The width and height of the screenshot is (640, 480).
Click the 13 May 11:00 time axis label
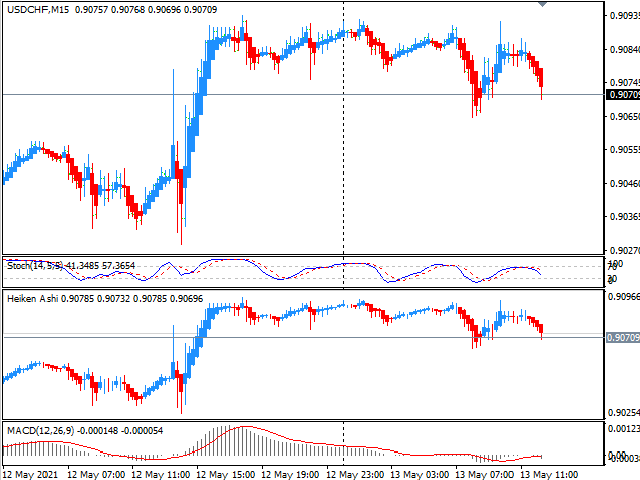(x=549, y=475)
